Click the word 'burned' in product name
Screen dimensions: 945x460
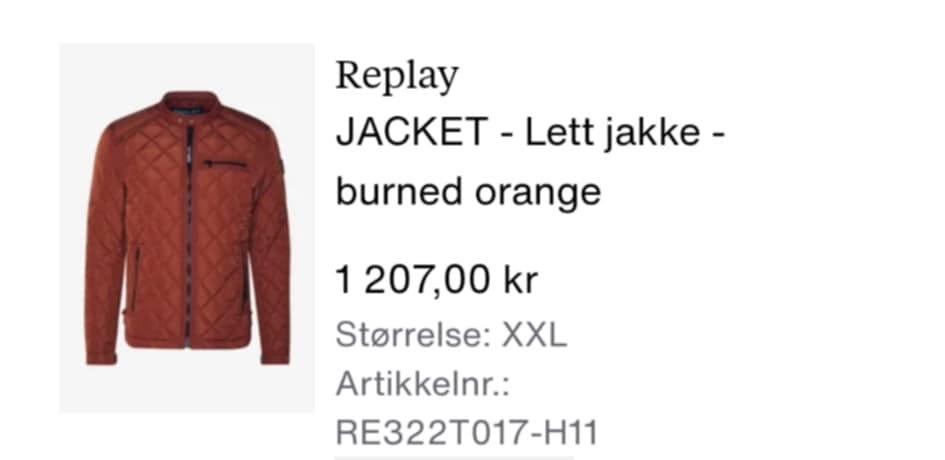click(x=400, y=191)
